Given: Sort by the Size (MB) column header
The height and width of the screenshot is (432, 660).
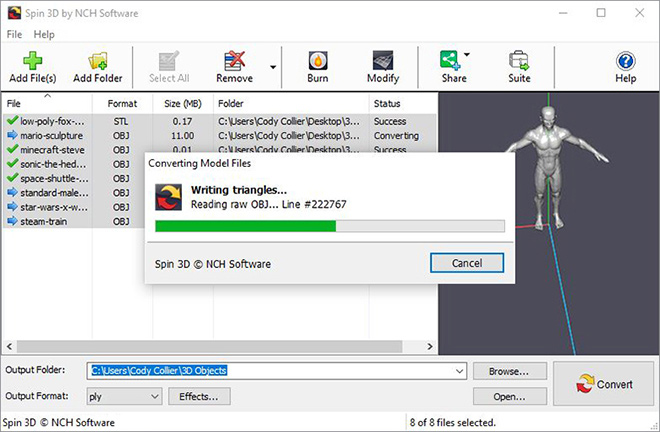Looking at the screenshot, I should click(183, 104).
